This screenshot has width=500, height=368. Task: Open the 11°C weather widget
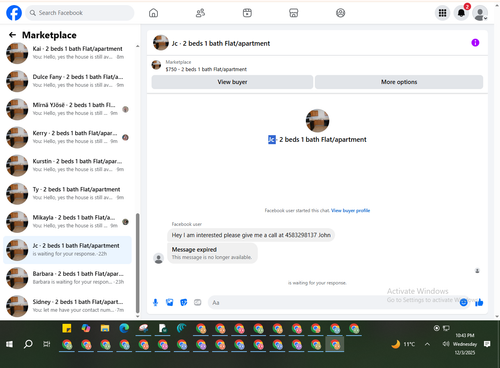pyautogui.click(x=403, y=344)
